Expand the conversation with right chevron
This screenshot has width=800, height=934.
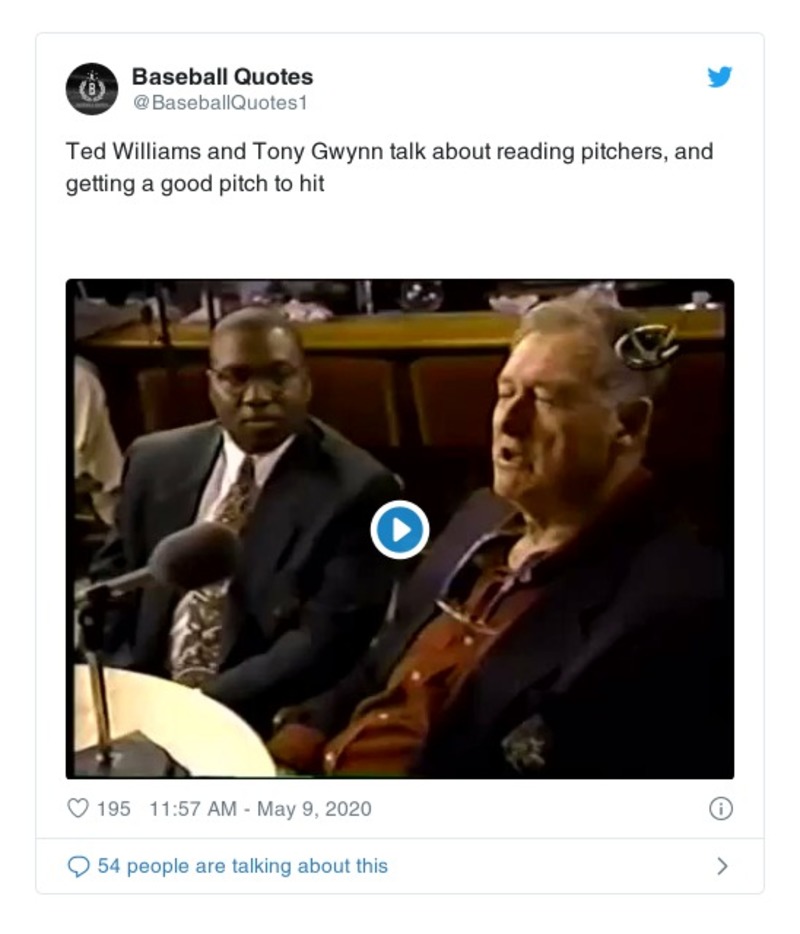tap(722, 866)
